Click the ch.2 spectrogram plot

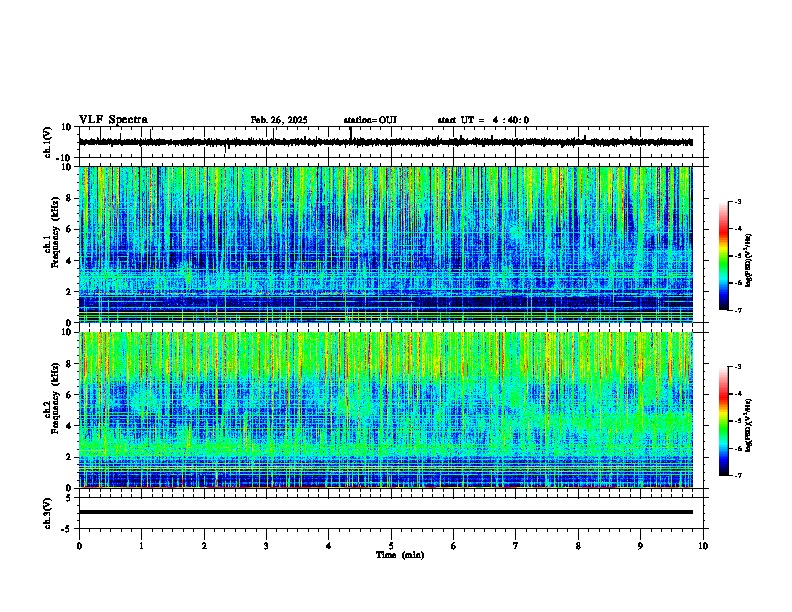point(386,410)
